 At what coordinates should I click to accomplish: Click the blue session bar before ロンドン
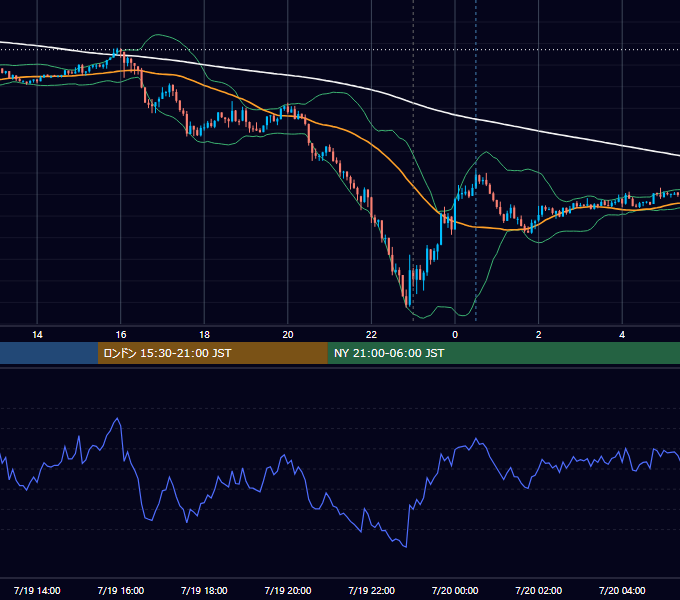pos(49,353)
